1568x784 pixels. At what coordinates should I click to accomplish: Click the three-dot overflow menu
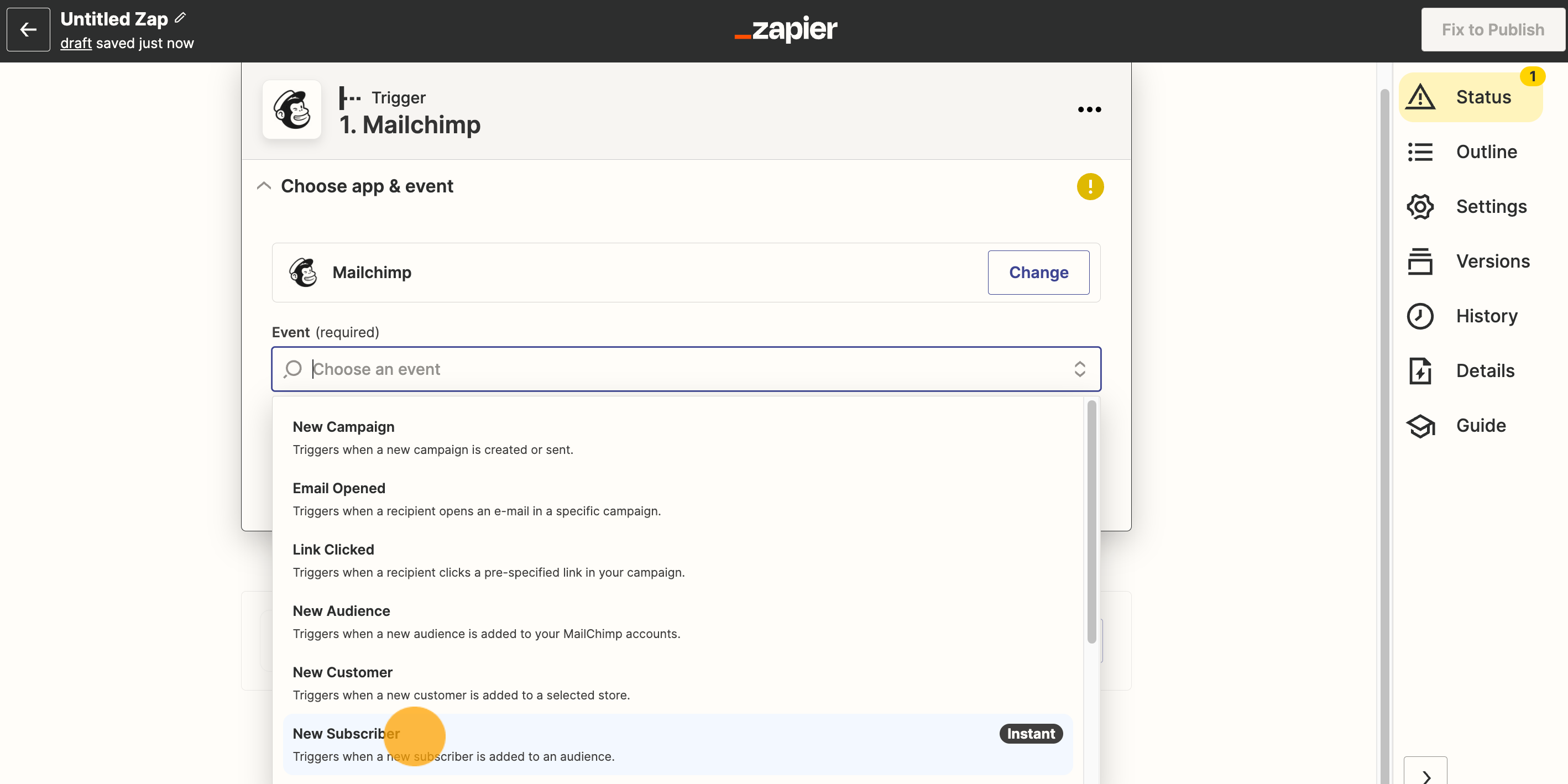[1089, 110]
